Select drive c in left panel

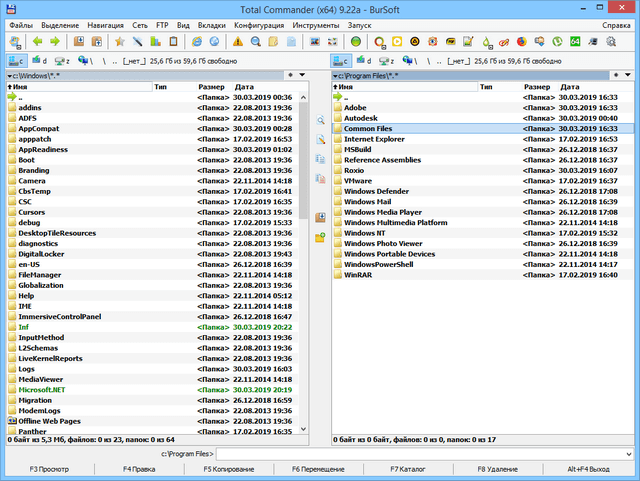pos(14,61)
